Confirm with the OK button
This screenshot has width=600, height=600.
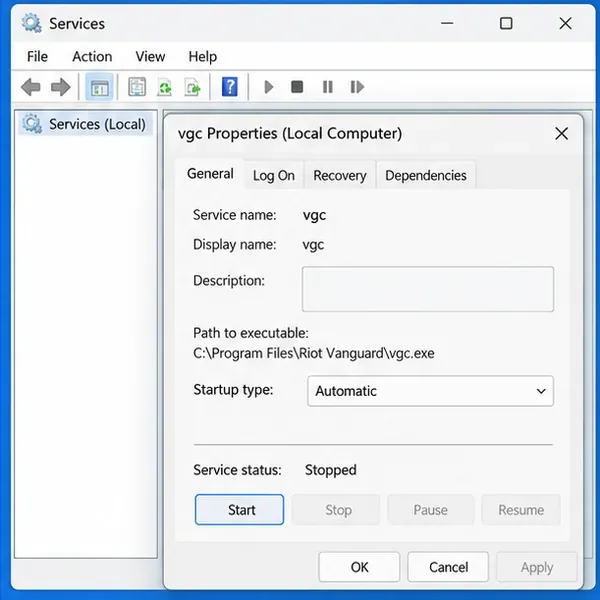(x=359, y=567)
